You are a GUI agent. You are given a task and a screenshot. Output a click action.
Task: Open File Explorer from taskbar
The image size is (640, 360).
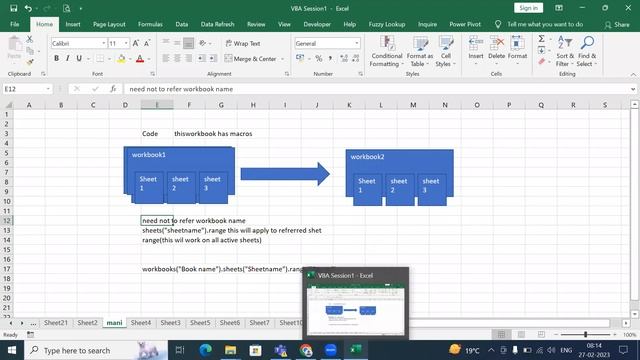(231, 350)
